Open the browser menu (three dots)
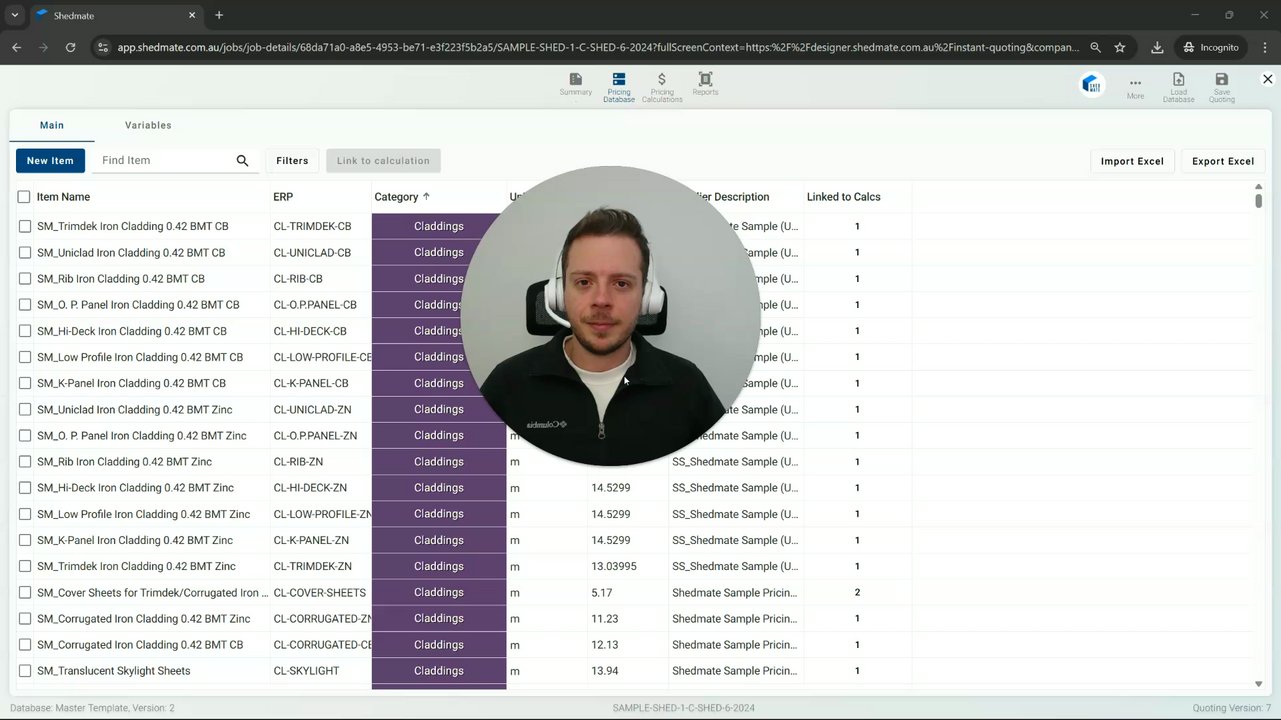This screenshot has height=720, width=1281. pyautogui.click(x=1263, y=47)
